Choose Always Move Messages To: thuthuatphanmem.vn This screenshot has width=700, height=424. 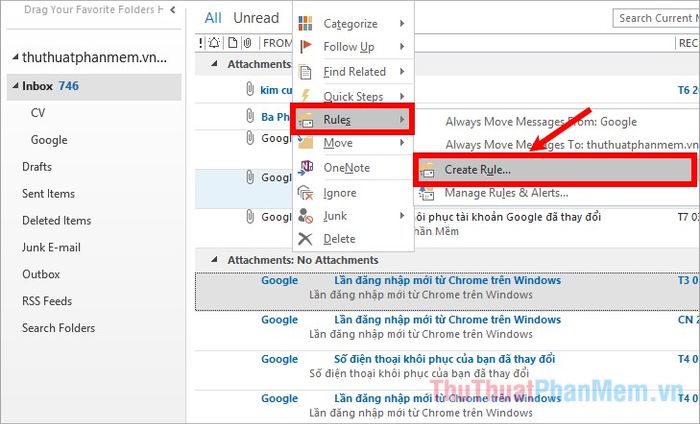pyautogui.click(x=571, y=145)
